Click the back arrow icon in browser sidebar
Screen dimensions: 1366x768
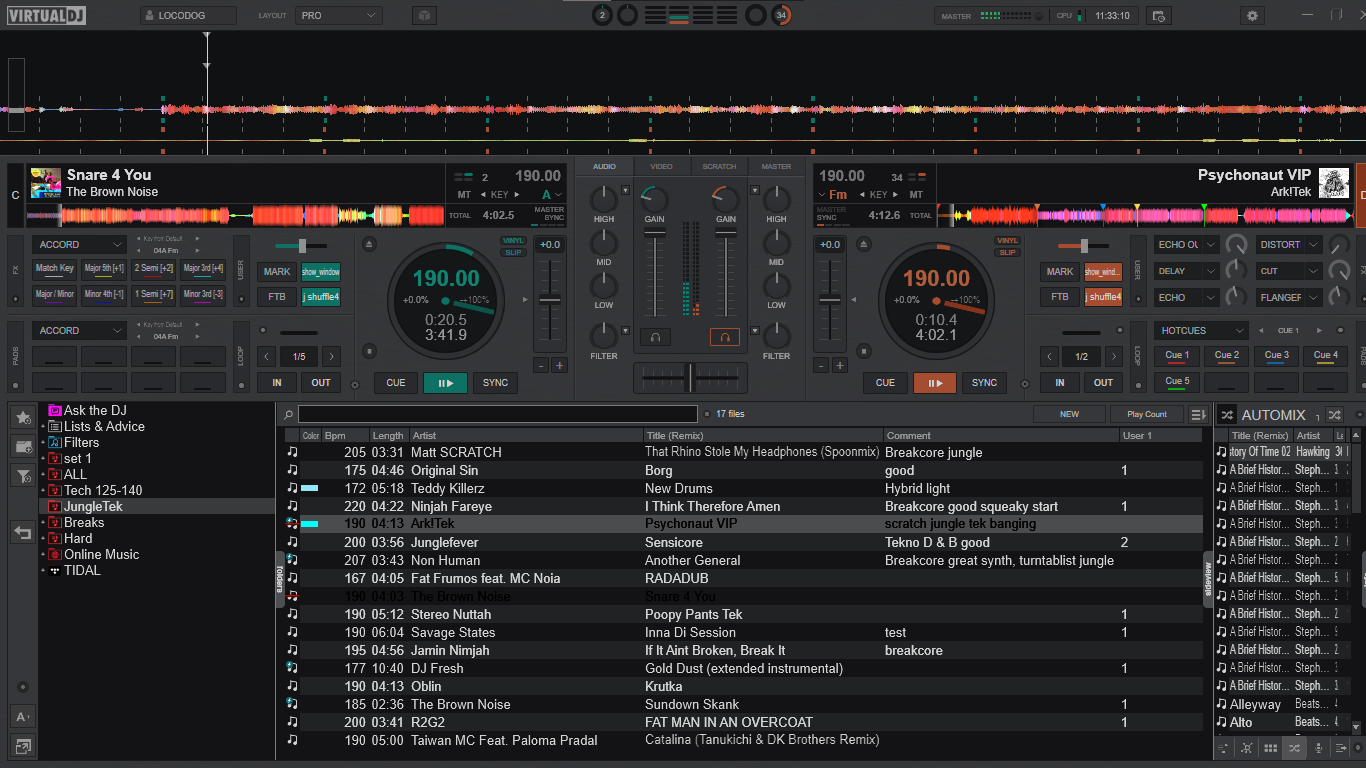pyautogui.click(x=22, y=532)
